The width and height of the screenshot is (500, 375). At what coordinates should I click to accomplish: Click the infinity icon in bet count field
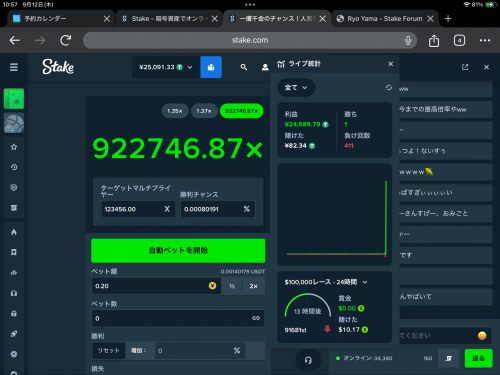[x=256, y=318]
